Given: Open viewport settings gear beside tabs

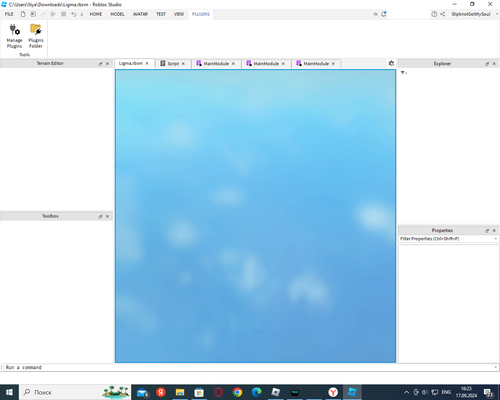Looking at the screenshot, I should coord(391,63).
